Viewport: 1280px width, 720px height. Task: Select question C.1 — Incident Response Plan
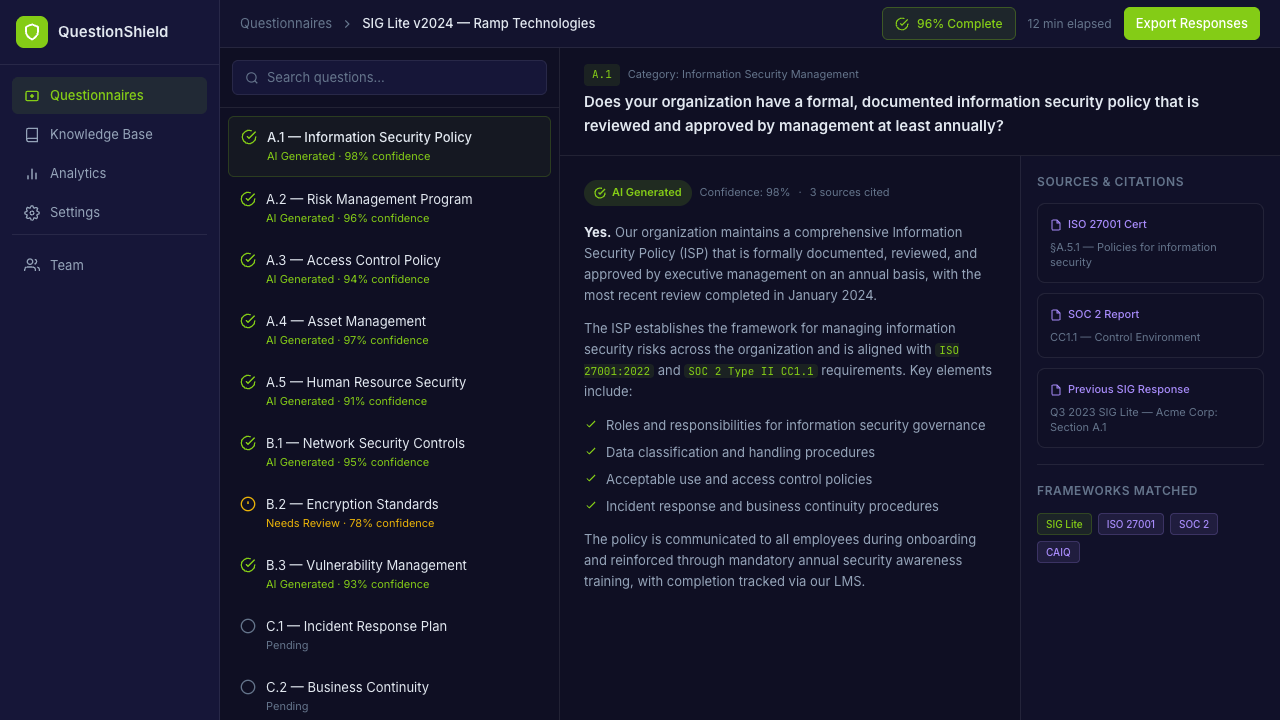click(x=389, y=635)
